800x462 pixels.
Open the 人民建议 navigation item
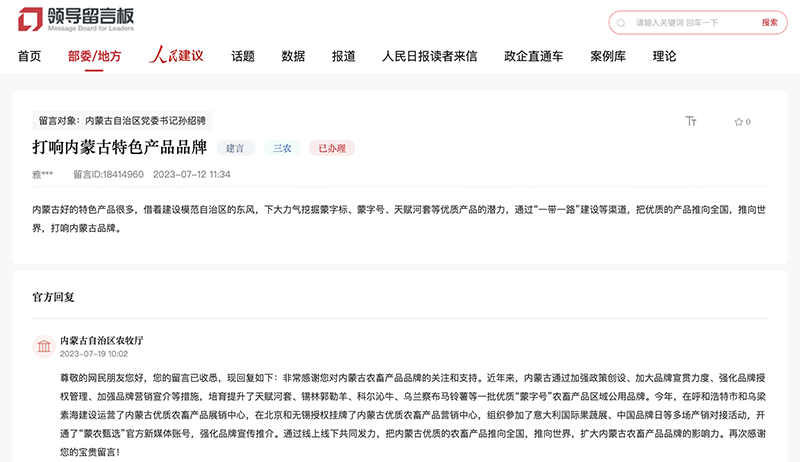pyautogui.click(x=177, y=55)
